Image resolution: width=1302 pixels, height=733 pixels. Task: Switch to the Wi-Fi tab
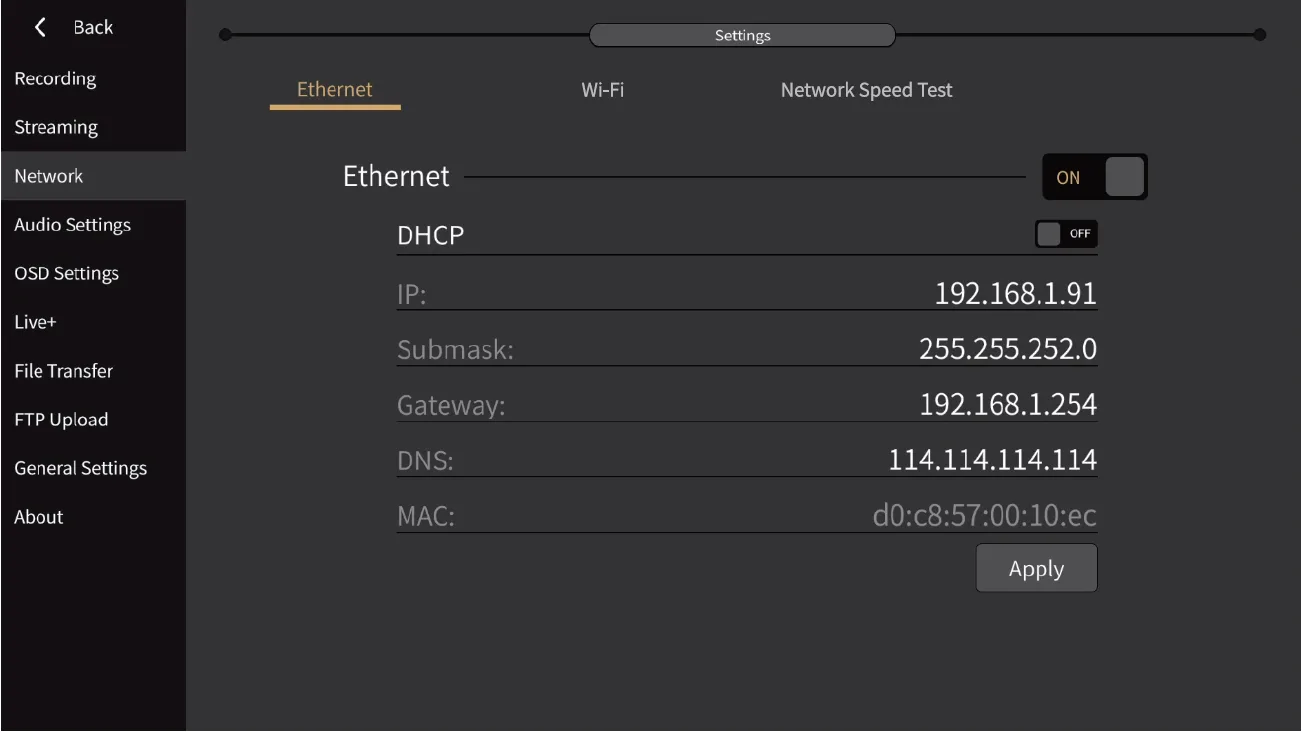pyautogui.click(x=603, y=90)
